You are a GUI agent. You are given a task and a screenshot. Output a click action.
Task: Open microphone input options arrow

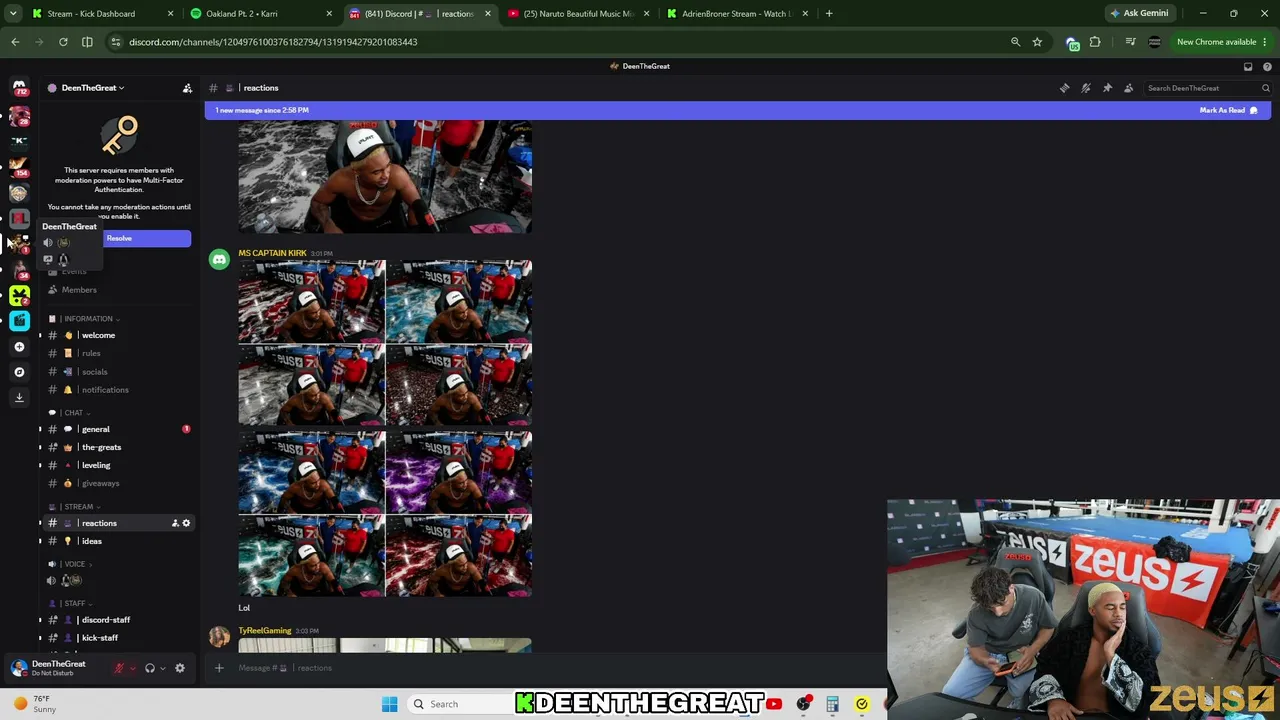coord(132,668)
